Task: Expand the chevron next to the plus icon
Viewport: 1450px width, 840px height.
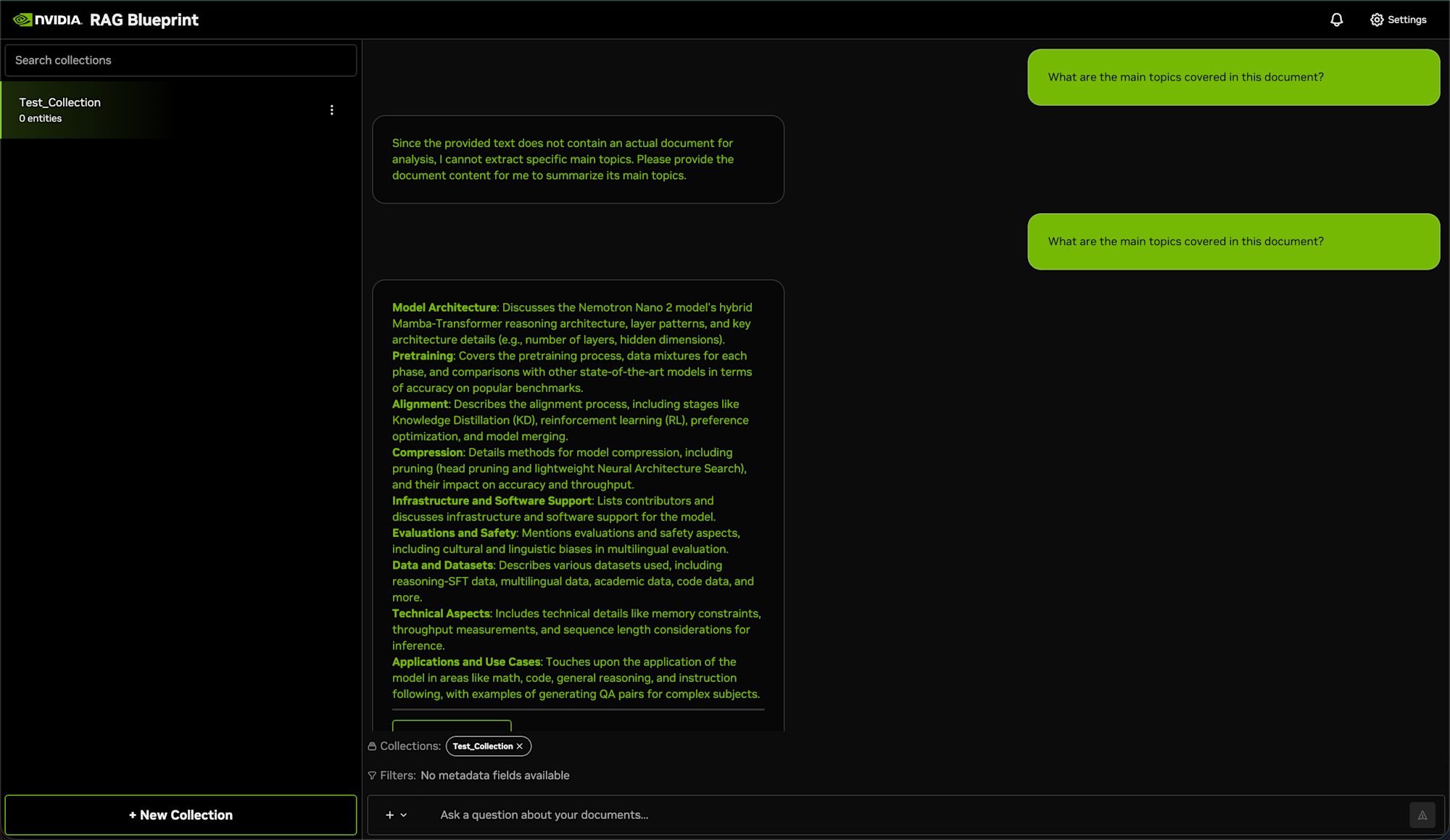Action: [x=404, y=815]
